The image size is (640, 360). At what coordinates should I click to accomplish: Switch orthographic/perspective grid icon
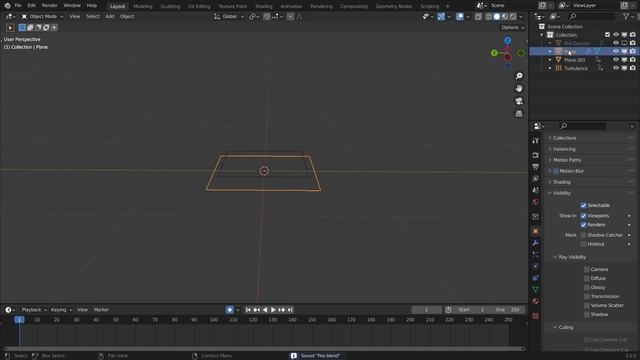(x=519, y=114)
